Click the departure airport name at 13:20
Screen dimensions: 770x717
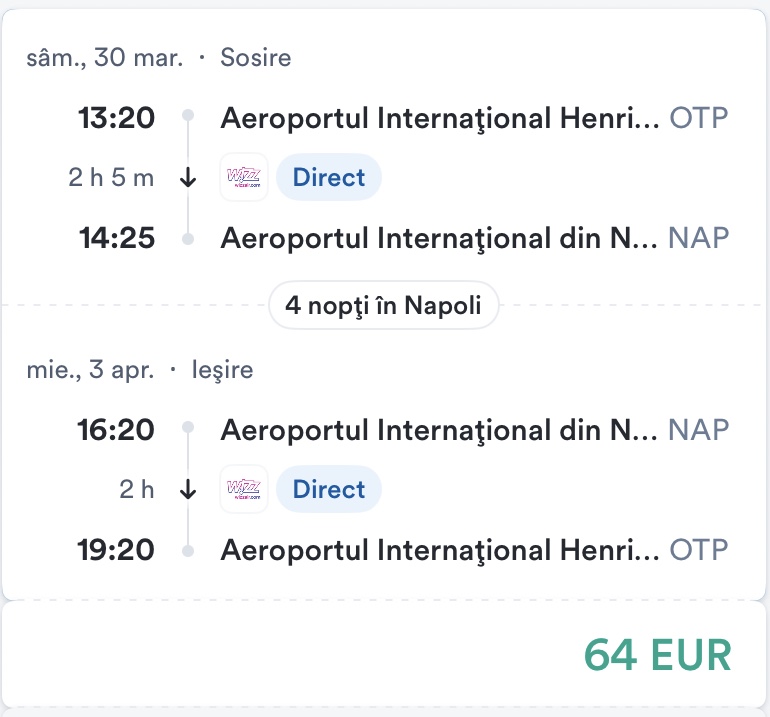(439, 118)
